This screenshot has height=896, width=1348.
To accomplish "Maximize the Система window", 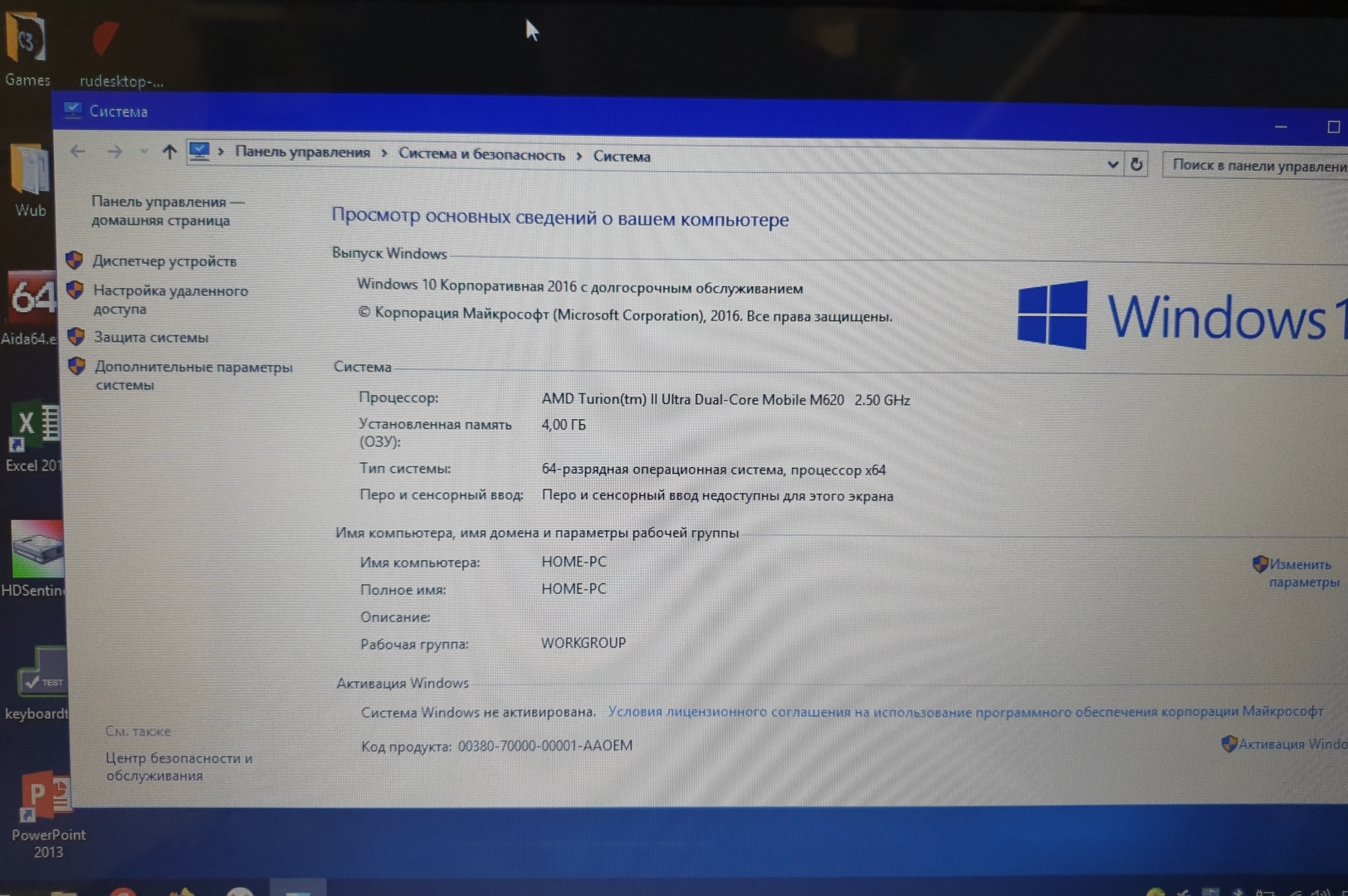I will click(x=1333, y=127).
